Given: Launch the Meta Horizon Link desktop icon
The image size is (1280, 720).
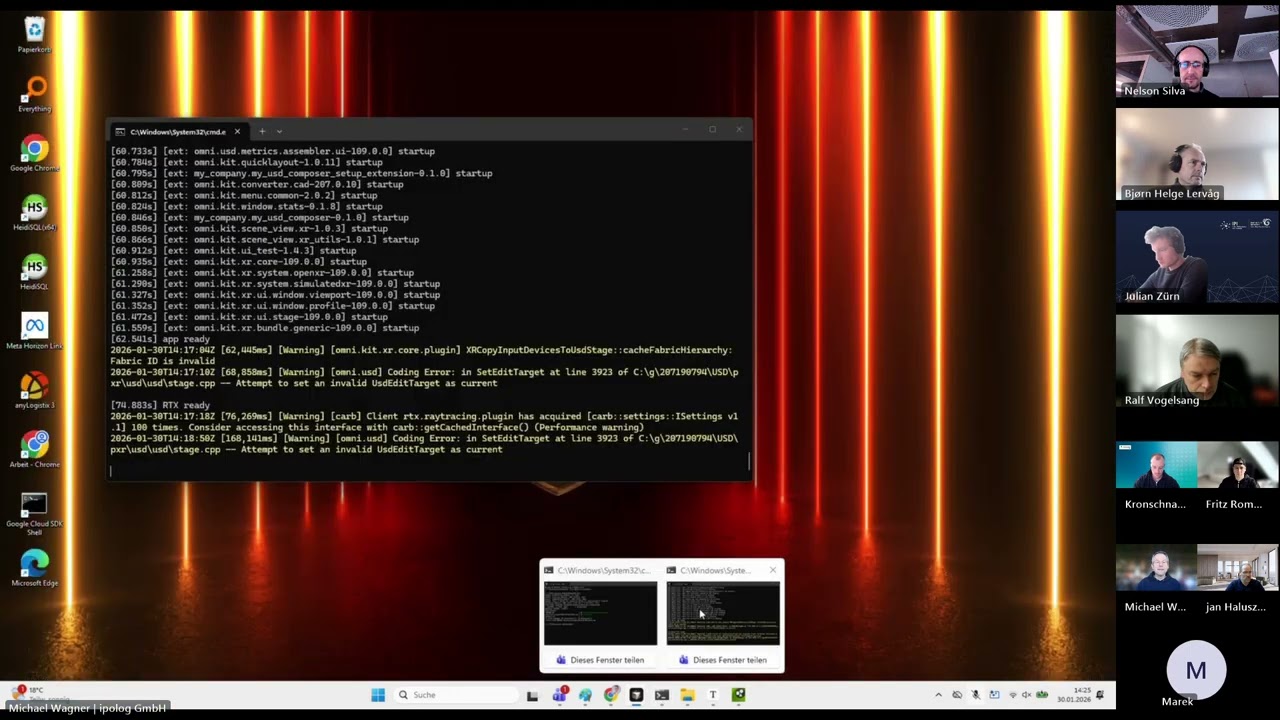Looking at the screenshot, I should coord(34,331).
